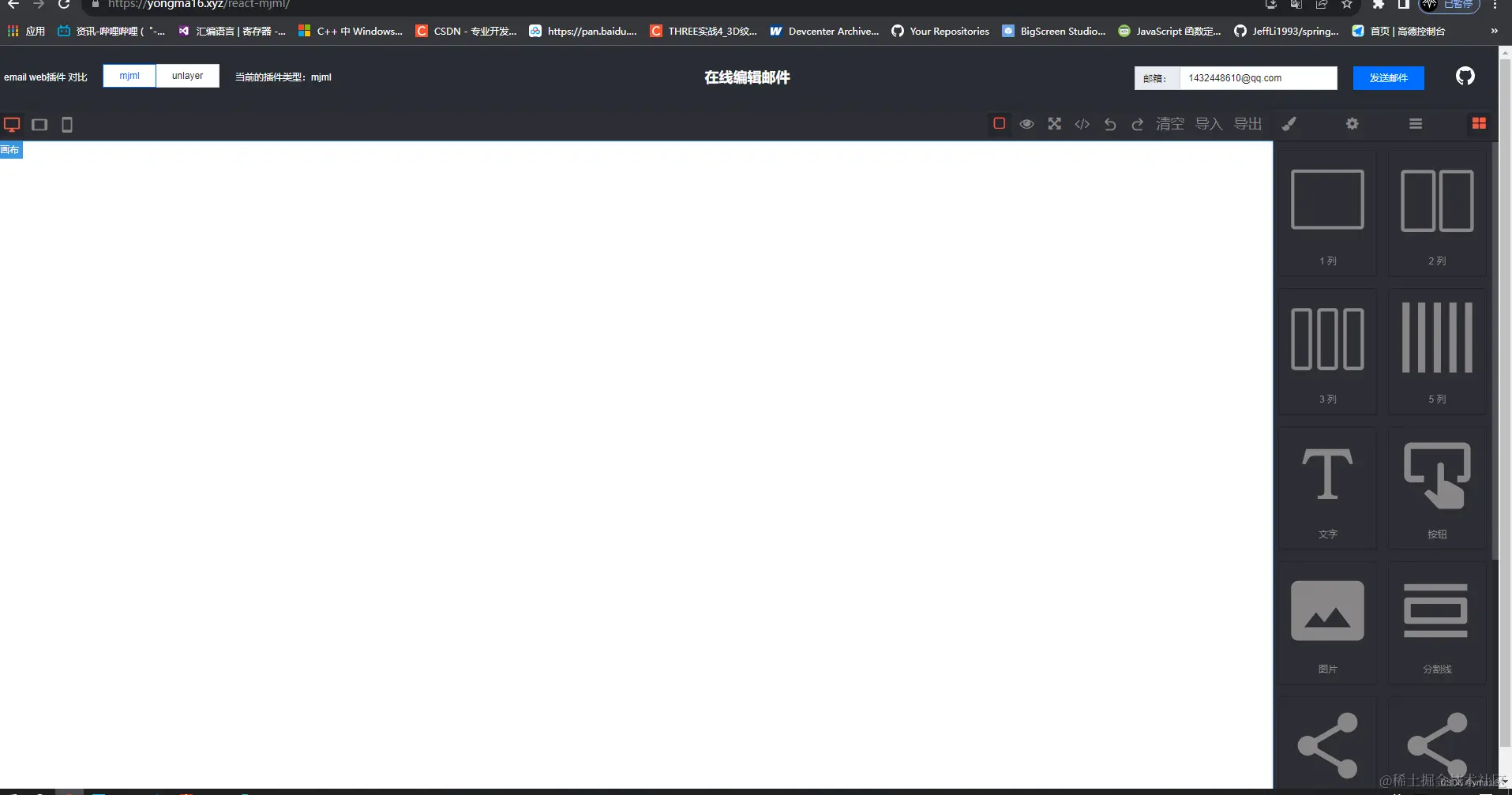Open the CSDN - 专业开发 bookmark

click(466, 32)
